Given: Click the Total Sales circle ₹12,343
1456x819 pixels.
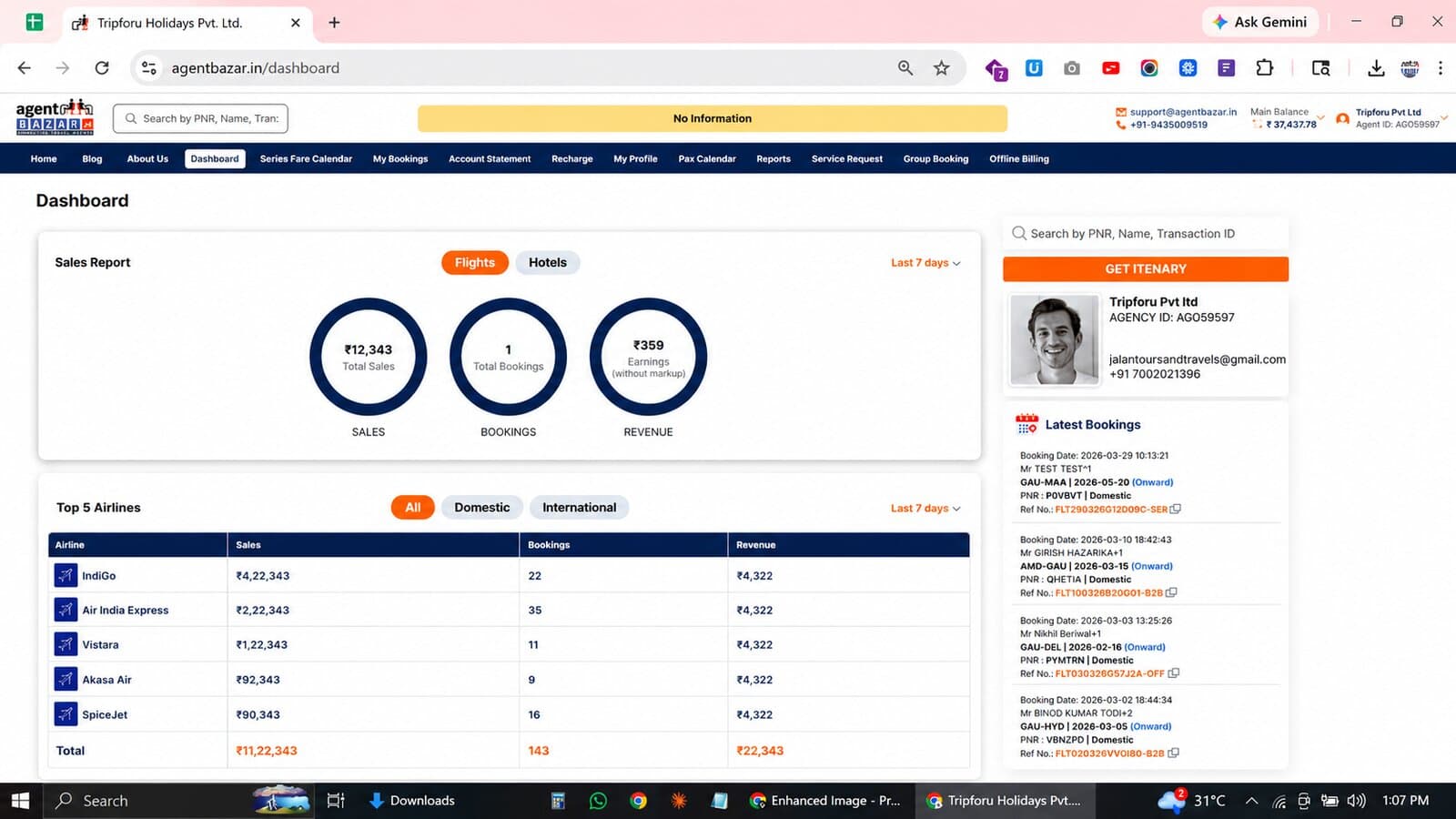Looking at the screenshot, I should (369, 357).
